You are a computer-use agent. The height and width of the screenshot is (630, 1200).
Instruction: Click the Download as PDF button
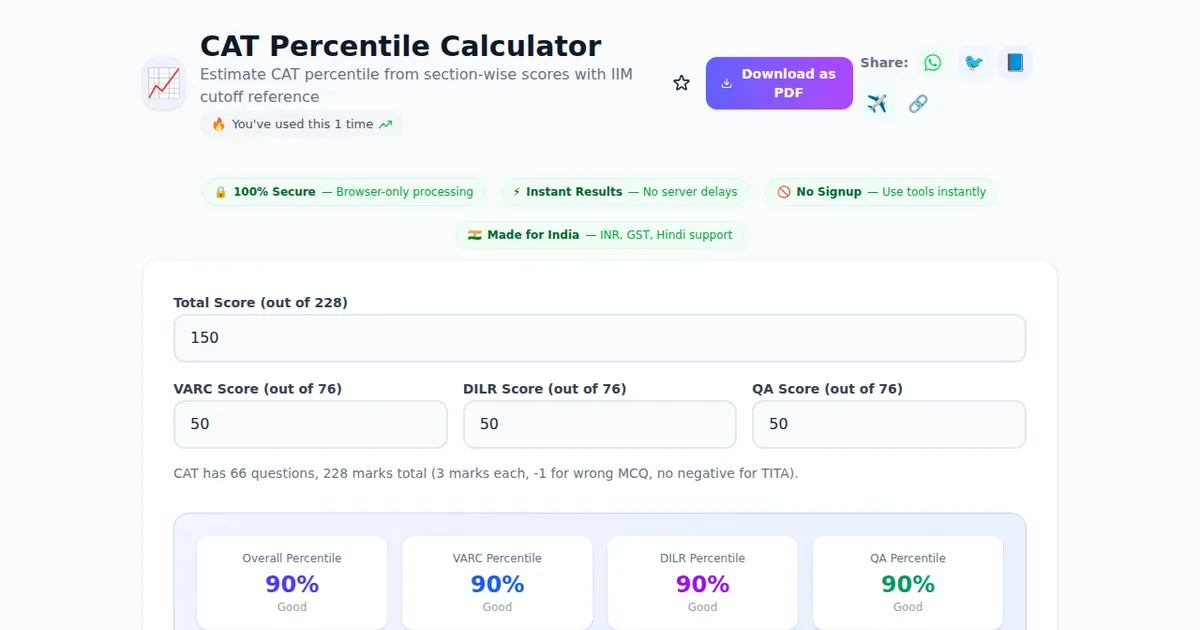pos(779,83)
